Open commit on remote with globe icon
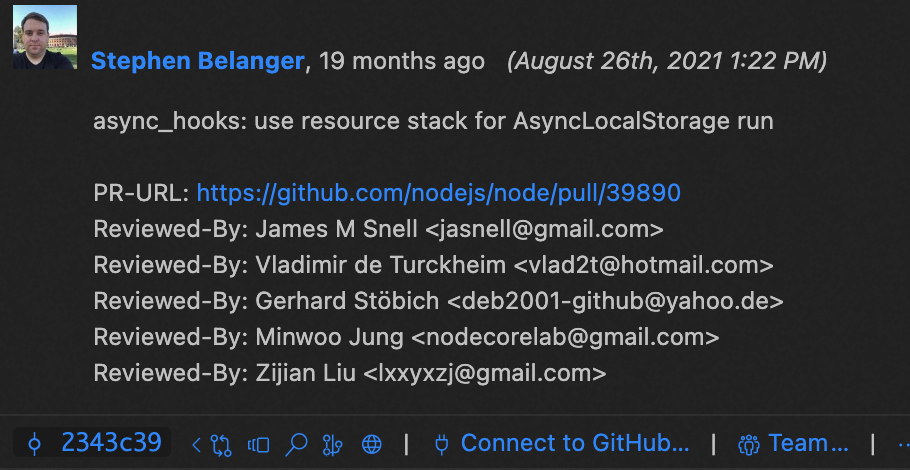The image size is (910, 470). coord(371,445)
